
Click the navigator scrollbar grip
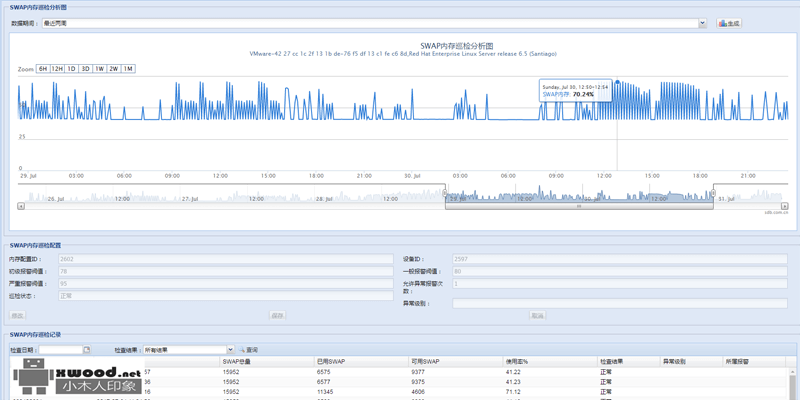coord(579,206)
